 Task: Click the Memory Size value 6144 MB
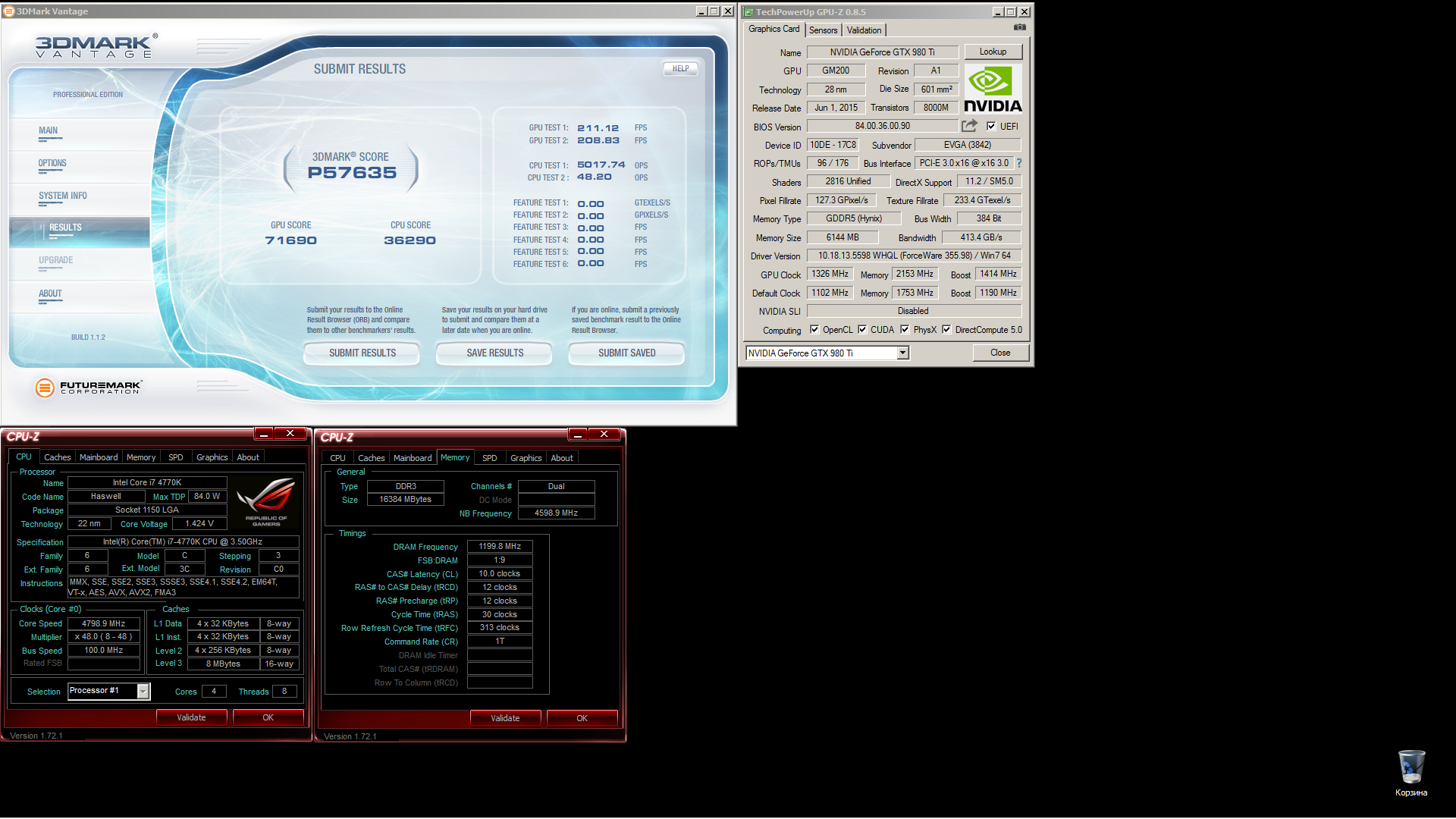pyautogui.click(x=843, y=237)
